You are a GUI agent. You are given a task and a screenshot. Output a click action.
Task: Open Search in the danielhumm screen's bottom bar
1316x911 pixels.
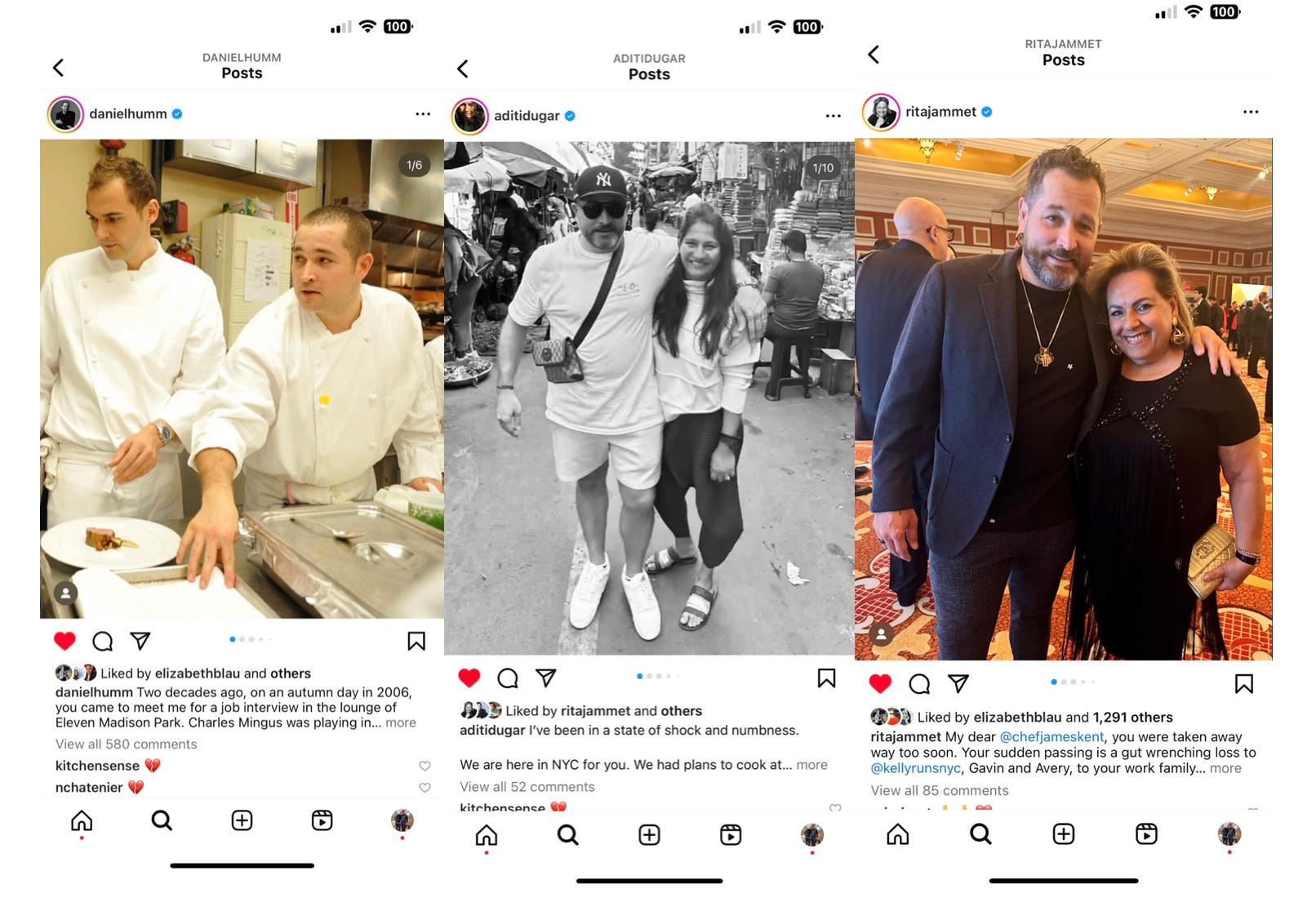pyautogui.click(x=162, y=820)
